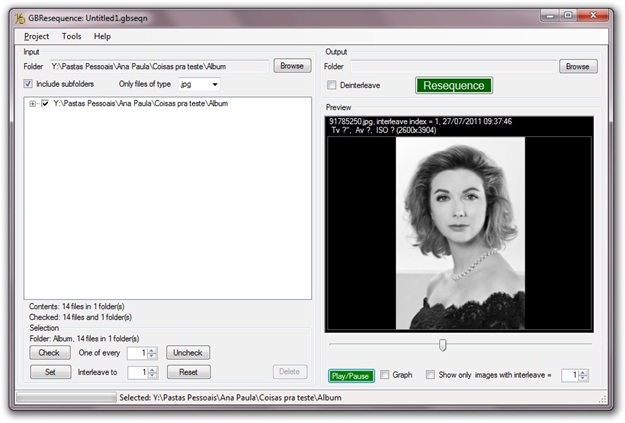Click the Reset button

[x=189, y=372]
